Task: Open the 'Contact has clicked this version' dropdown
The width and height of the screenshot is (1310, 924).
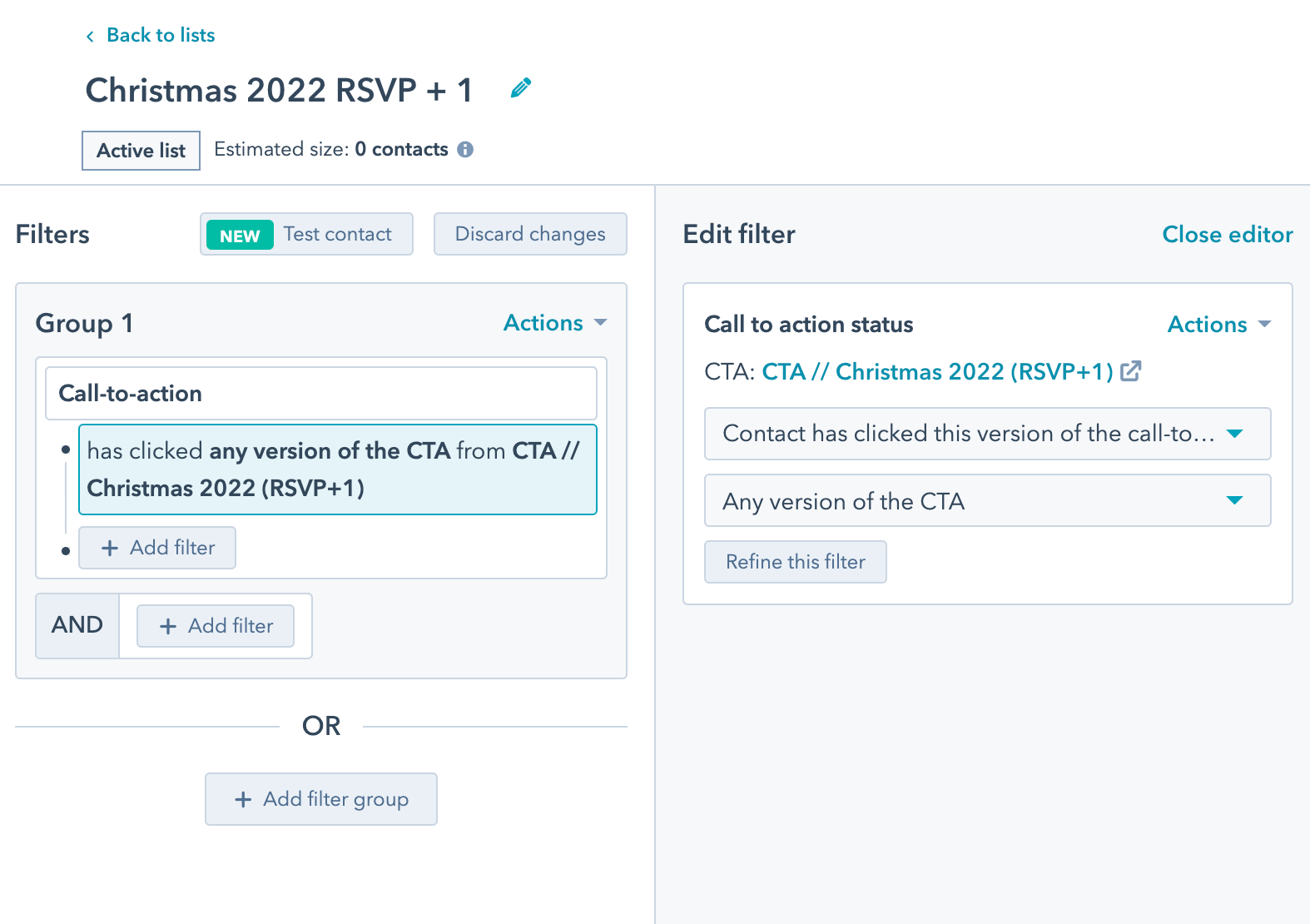Action: [987, 434]
